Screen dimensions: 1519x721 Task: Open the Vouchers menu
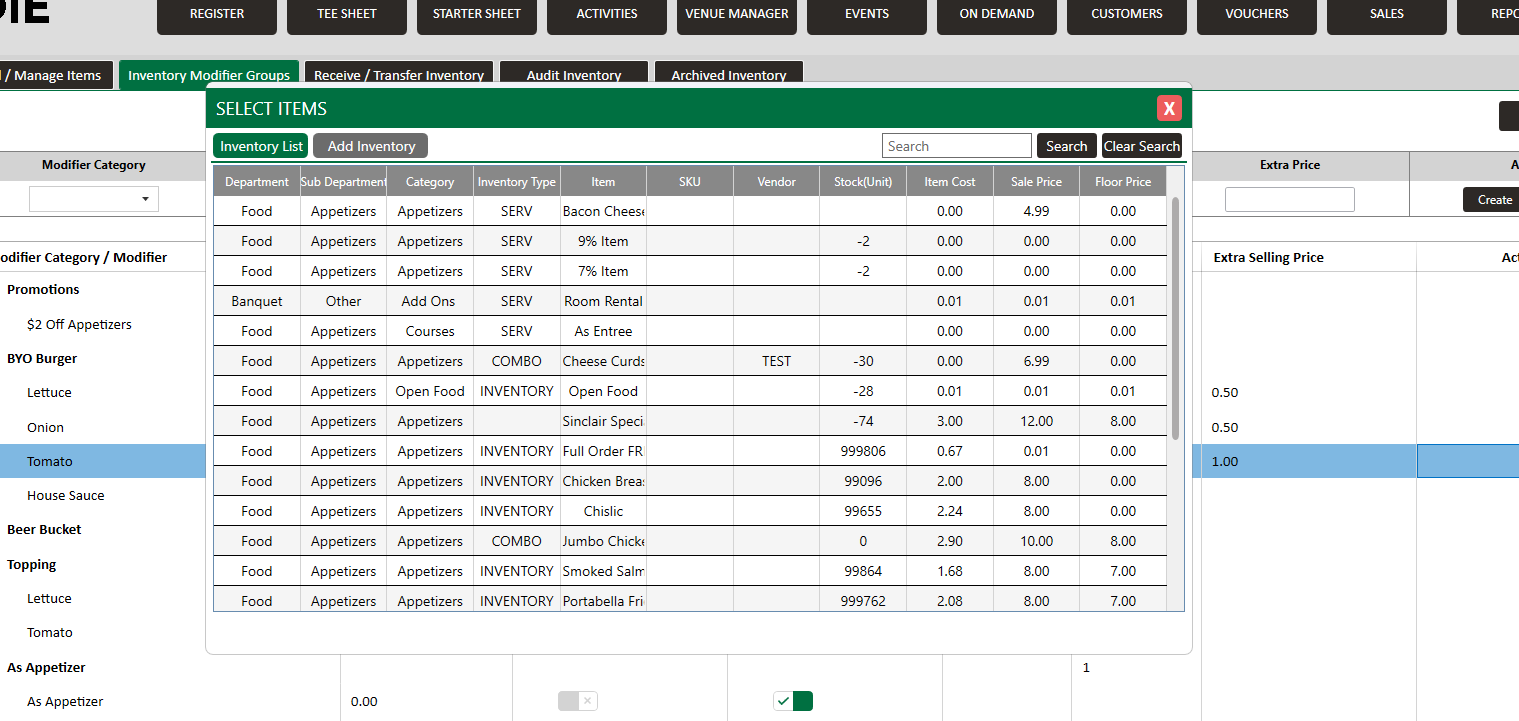coord(1257,14)
